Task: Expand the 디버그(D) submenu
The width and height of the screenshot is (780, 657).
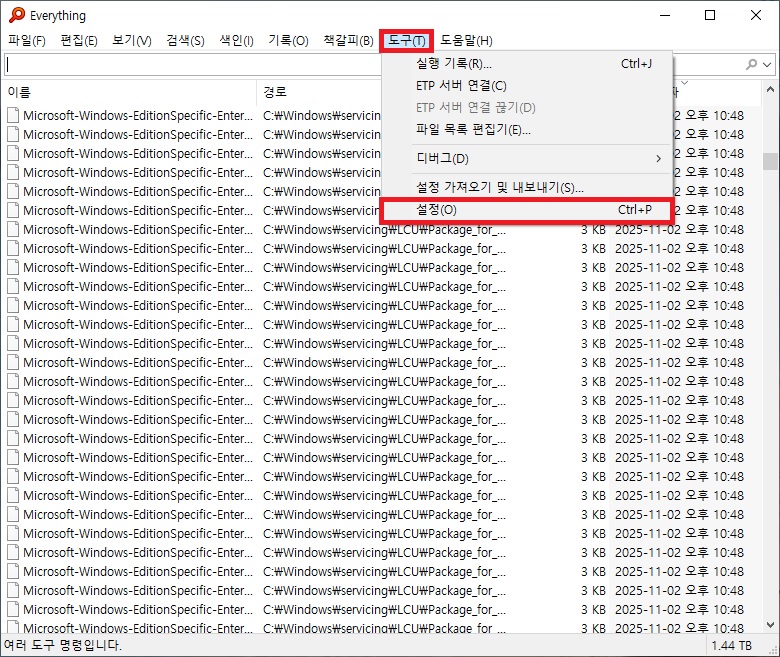Action: (x=527, y=159)
